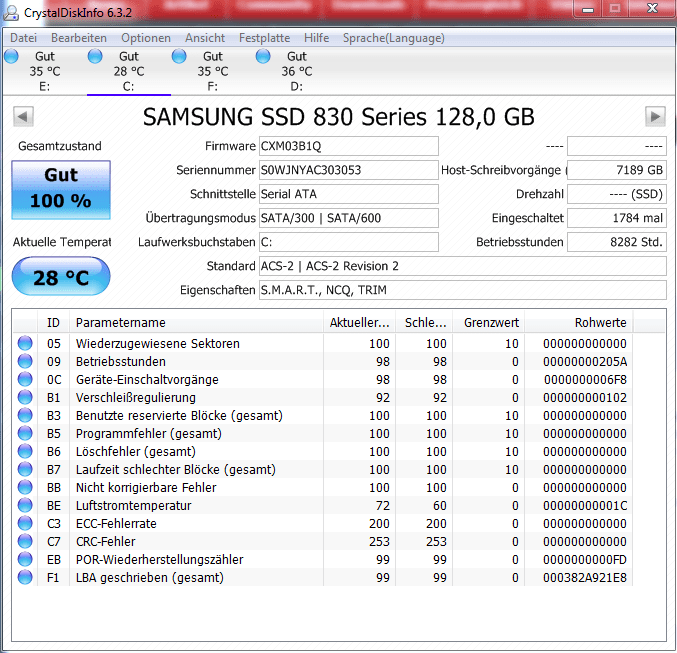The image size is (677, 653).
Task: Click raw value 0000000006F8
Action: click(585, 379)
